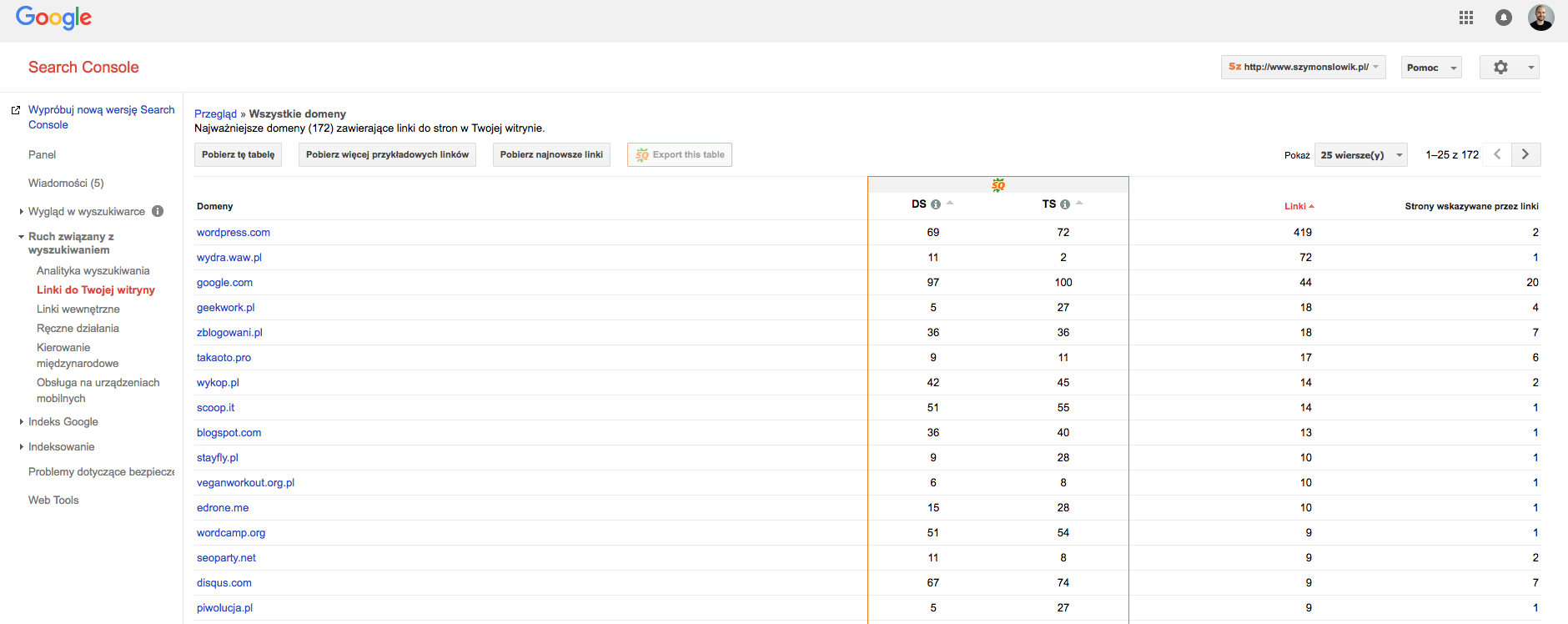Click the TS column info icon

1065,204
